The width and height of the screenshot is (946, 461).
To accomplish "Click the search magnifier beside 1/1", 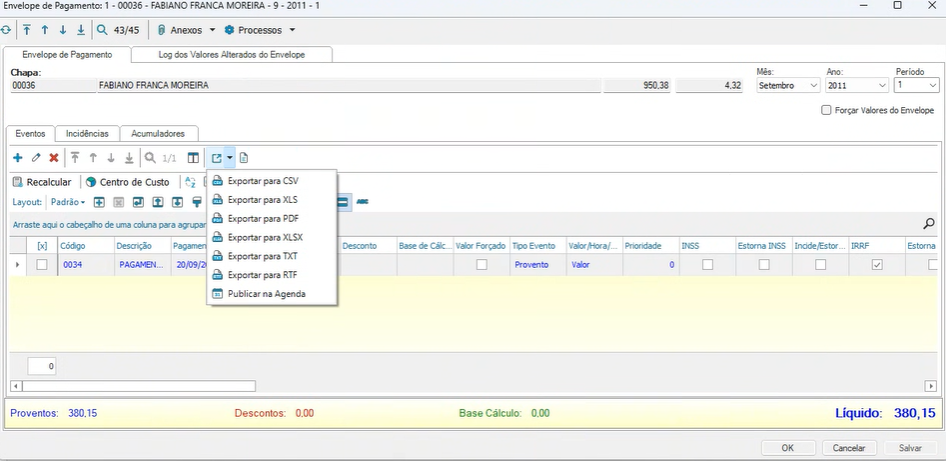I will 150,158.
